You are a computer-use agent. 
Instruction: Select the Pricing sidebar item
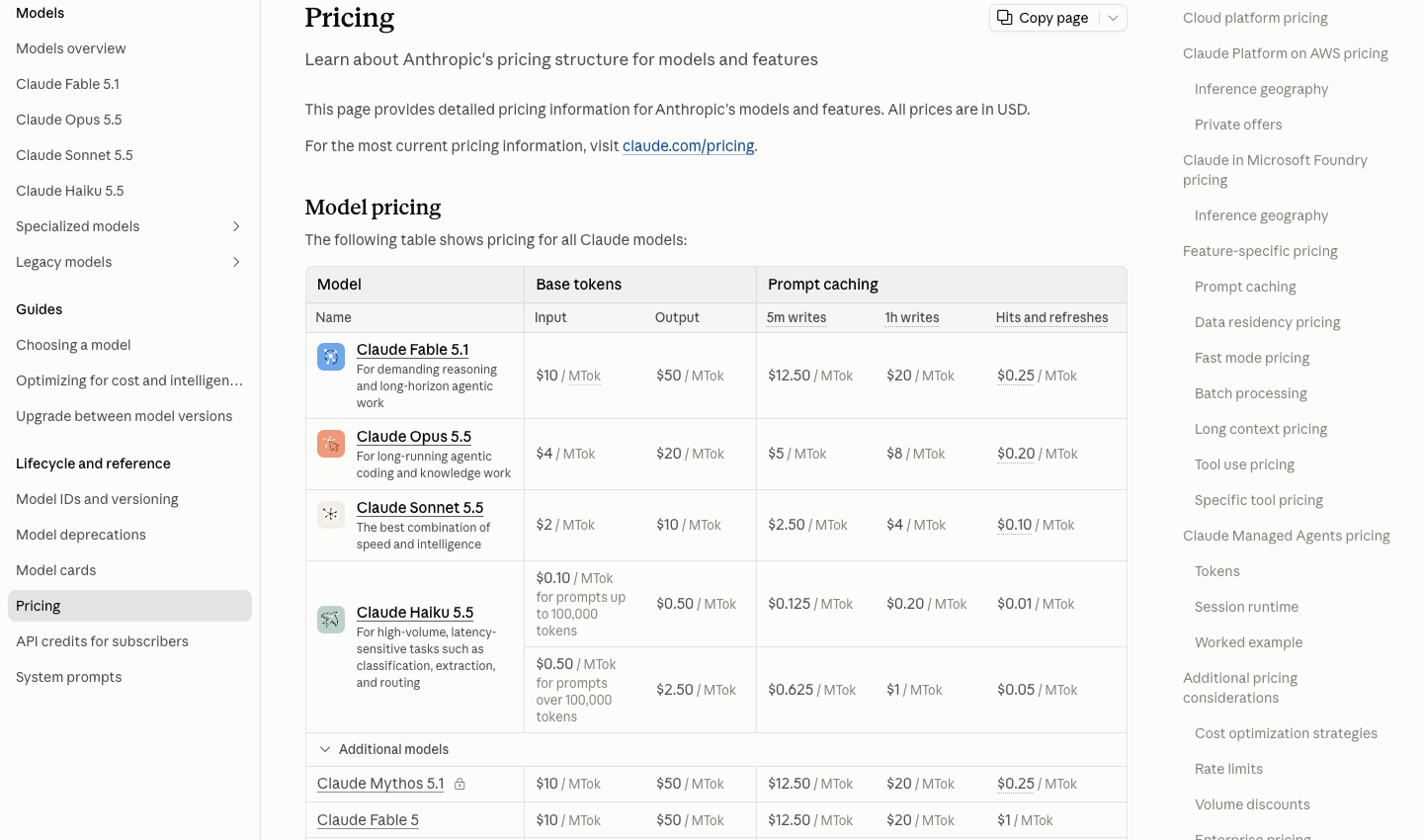pos(129,606)
